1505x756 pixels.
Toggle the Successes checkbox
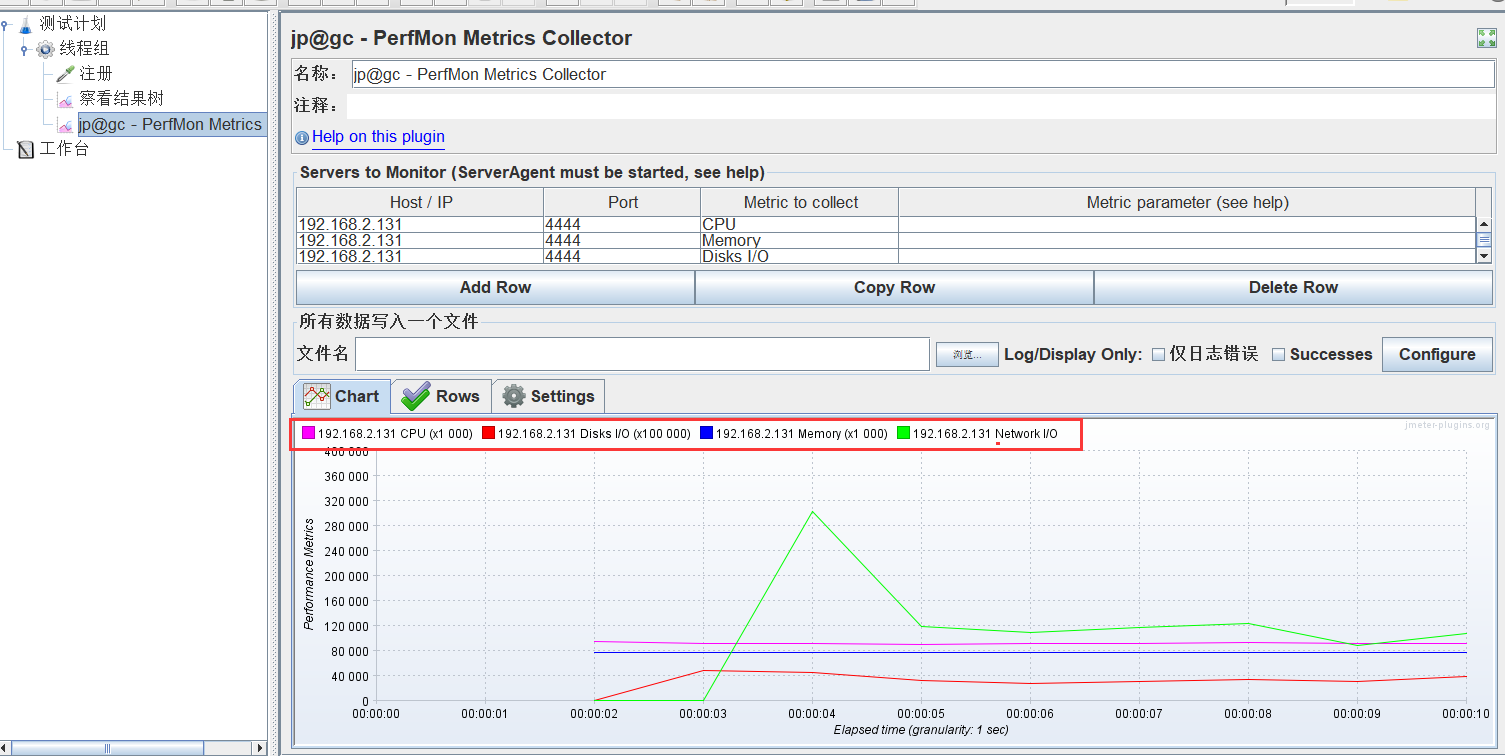1278,354
